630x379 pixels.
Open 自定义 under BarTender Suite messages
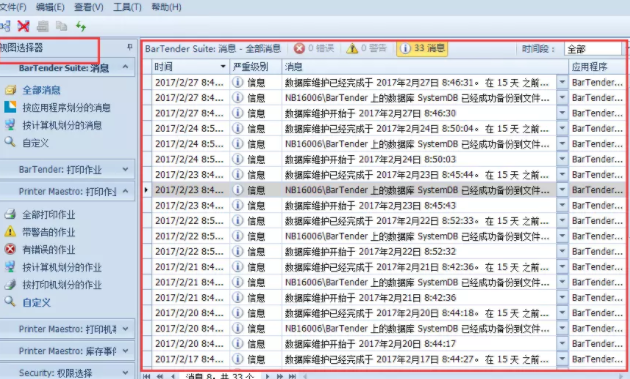point(35,143)
